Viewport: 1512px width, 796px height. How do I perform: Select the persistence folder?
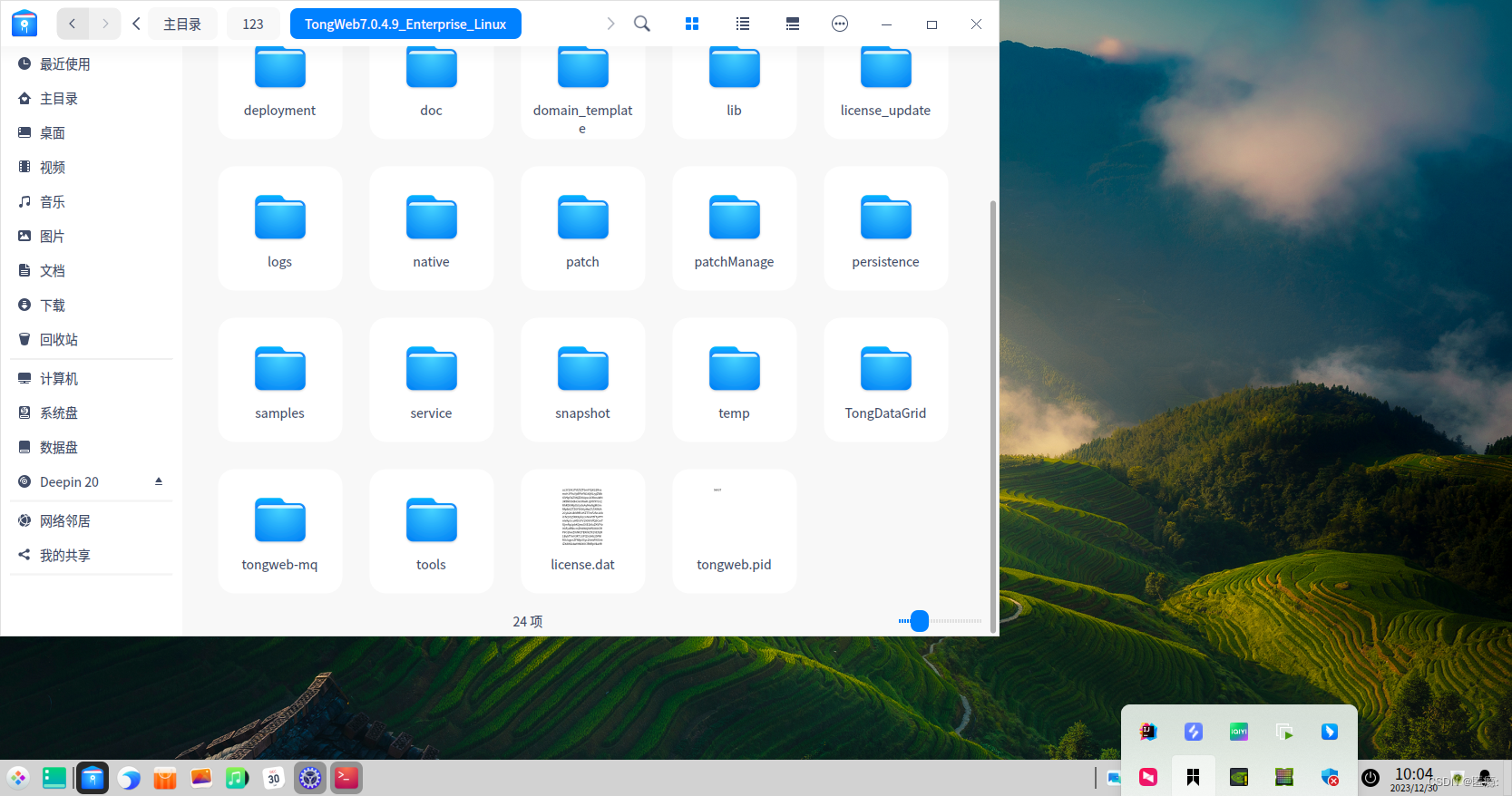tap(886, 228)
